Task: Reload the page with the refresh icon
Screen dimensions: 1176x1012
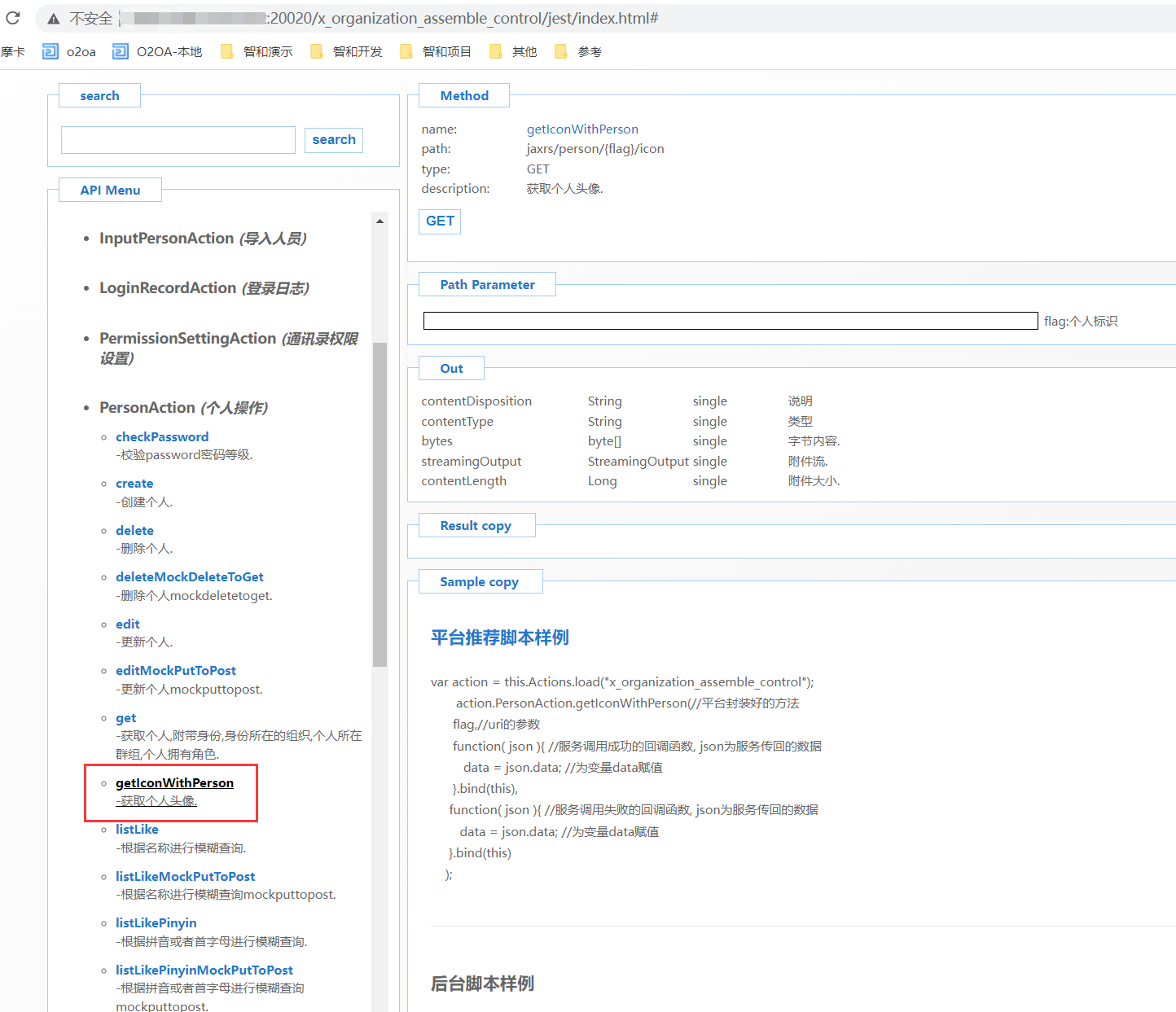Action: pos(13,18)
